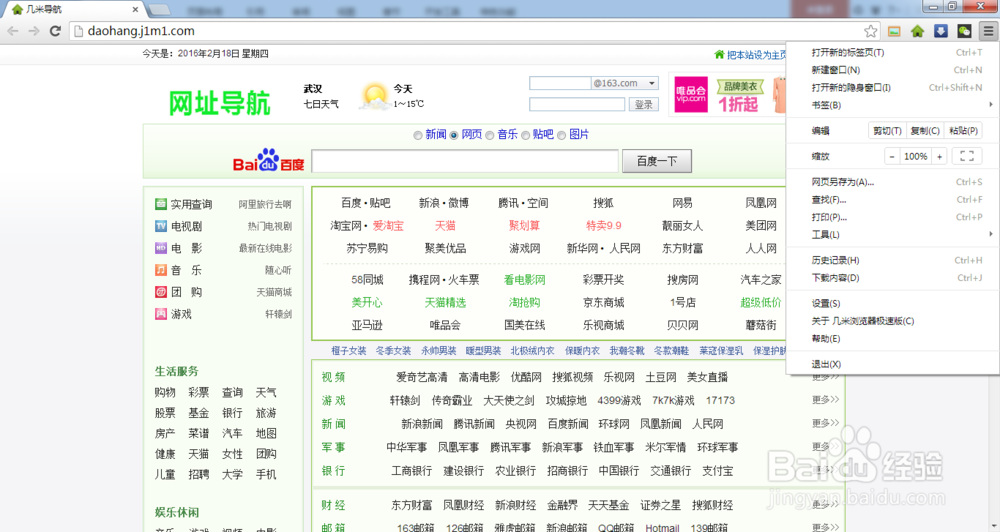Click the mail username input field
The image size is (1000, 532).
[x=560, y=84]
